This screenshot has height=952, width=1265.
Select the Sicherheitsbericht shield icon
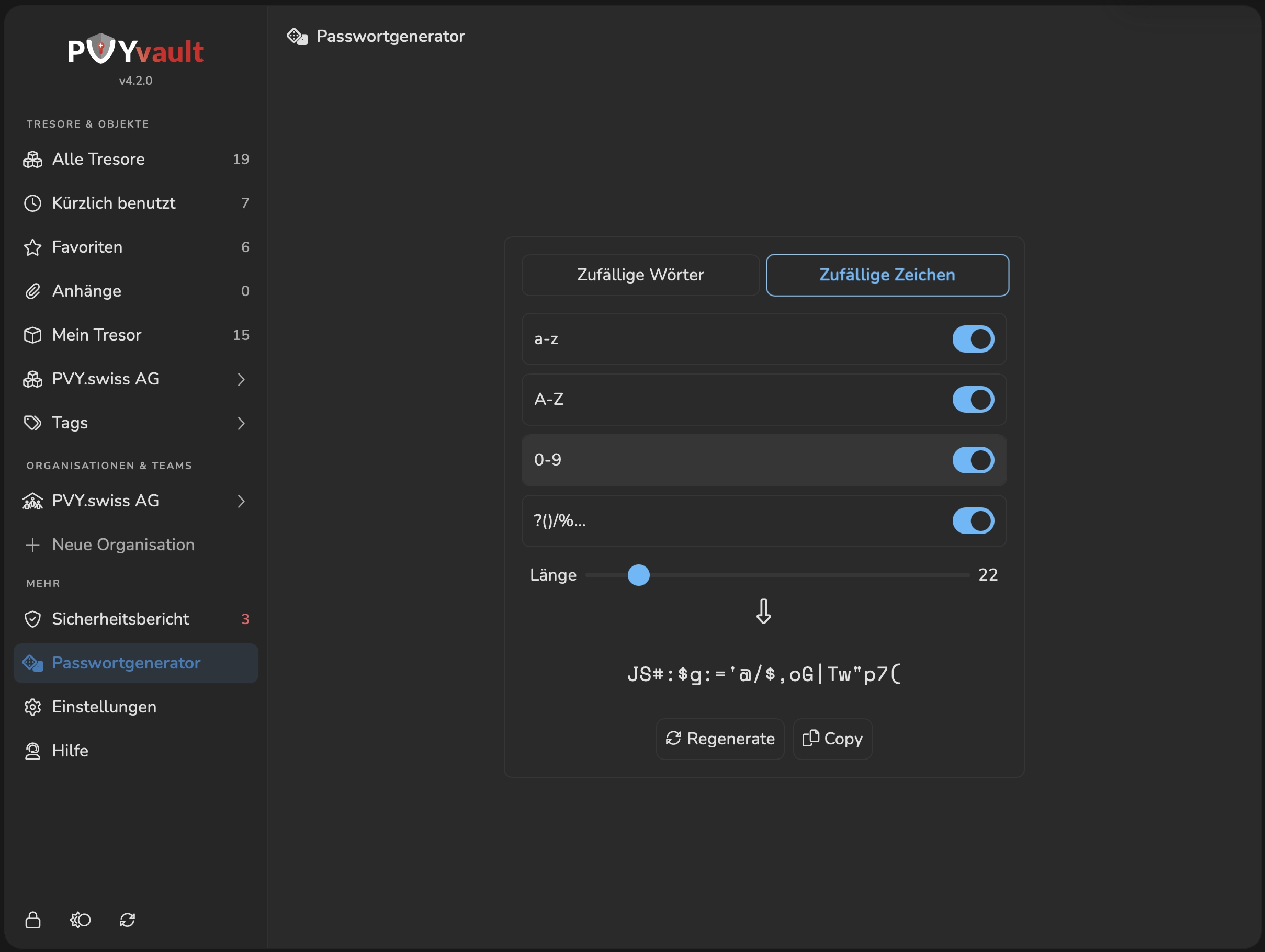pyautogui.click(x=33, y=619)
